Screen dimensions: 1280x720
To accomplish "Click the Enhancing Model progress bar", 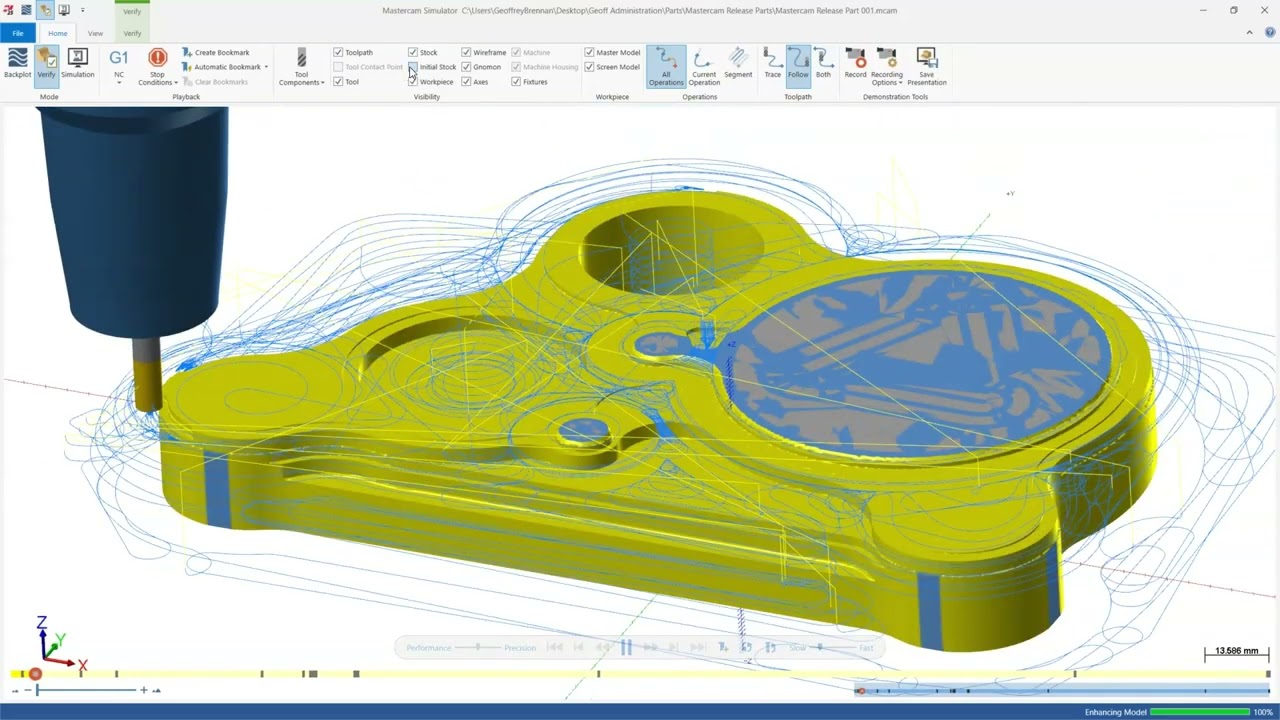I will (x=1199, y=712).
